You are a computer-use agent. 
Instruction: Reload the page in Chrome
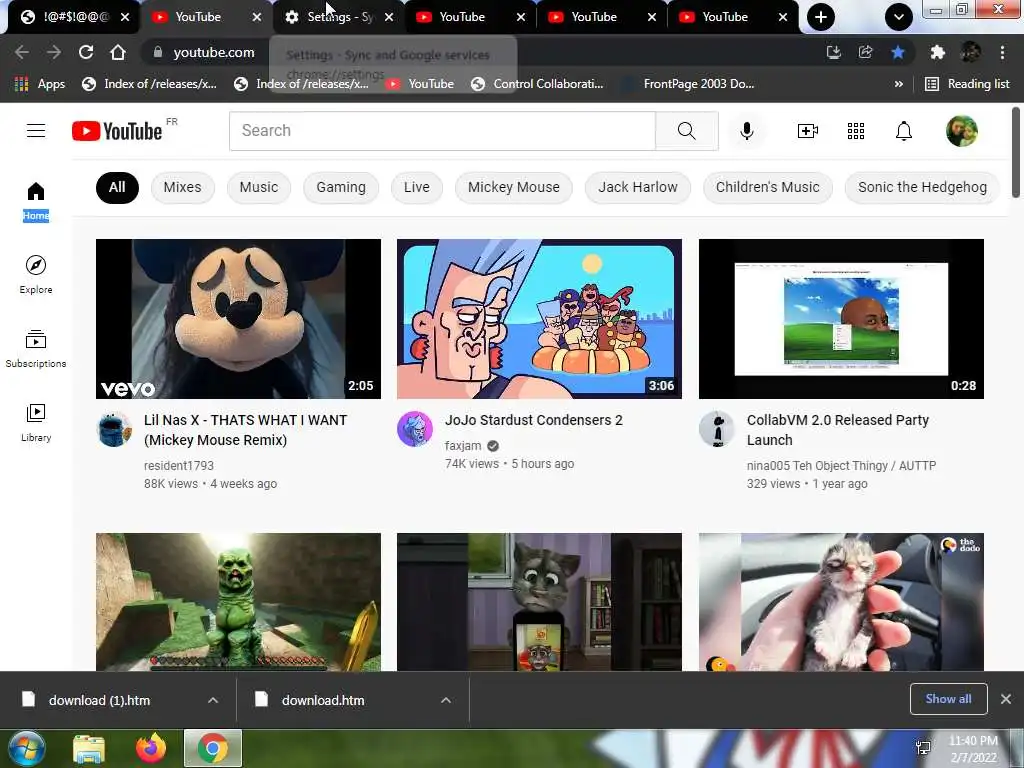[x=86, y=52]
